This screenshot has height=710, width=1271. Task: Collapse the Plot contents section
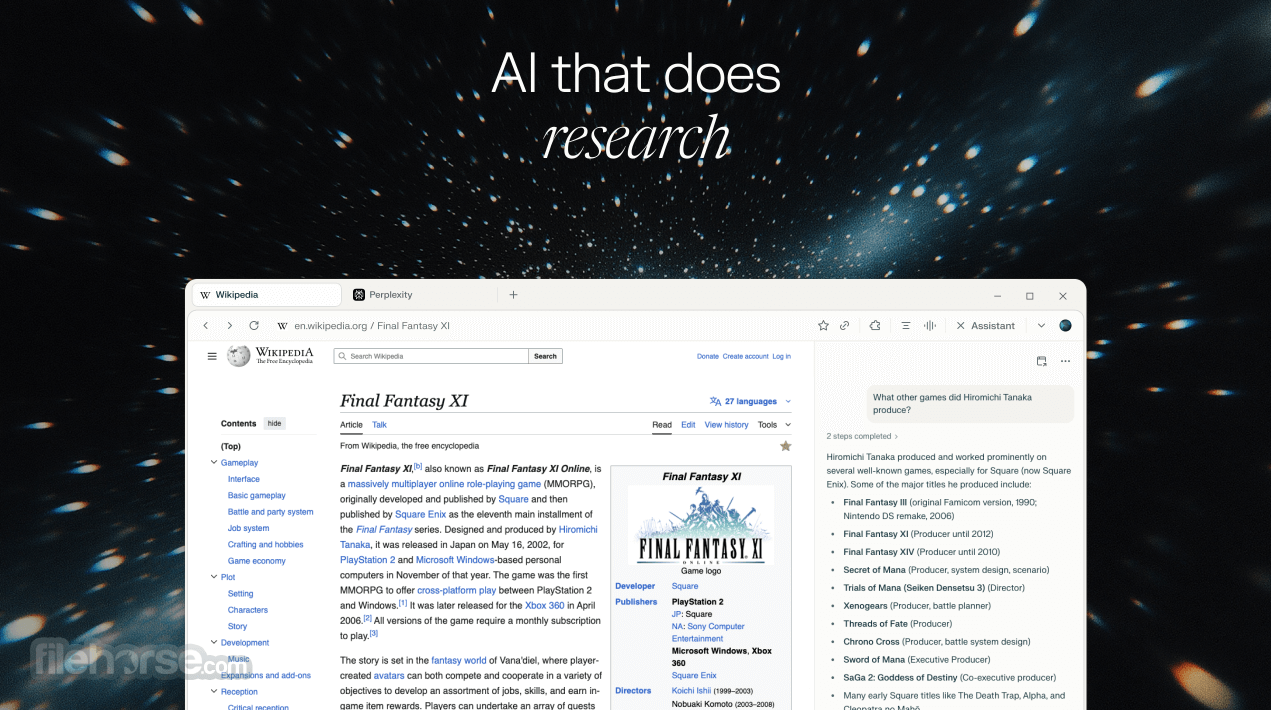click(x=214, y=577)
